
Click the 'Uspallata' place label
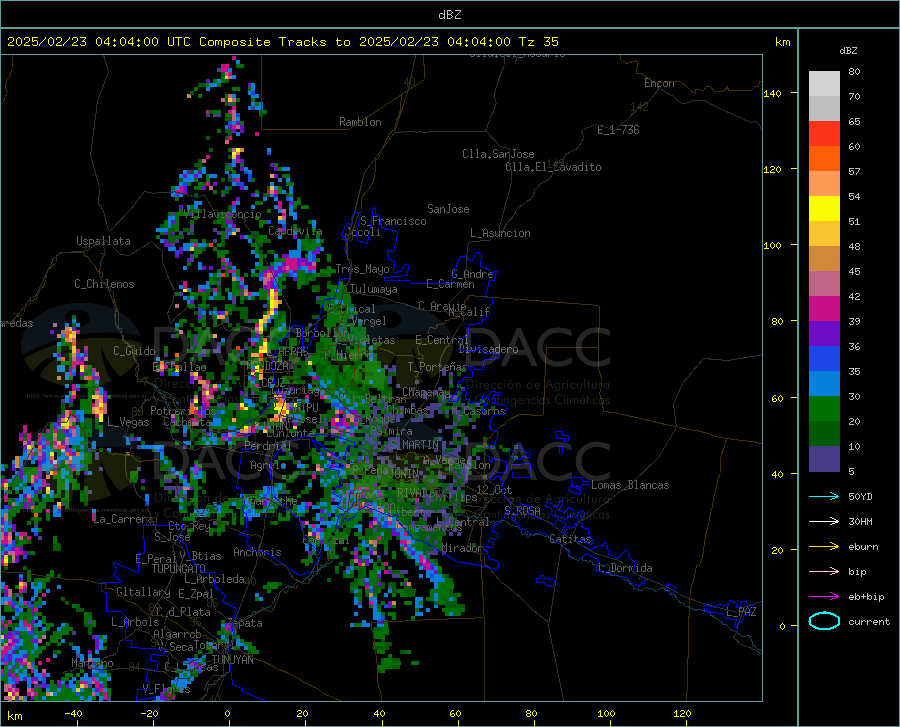pyautogui.click(x=103, y=241)
